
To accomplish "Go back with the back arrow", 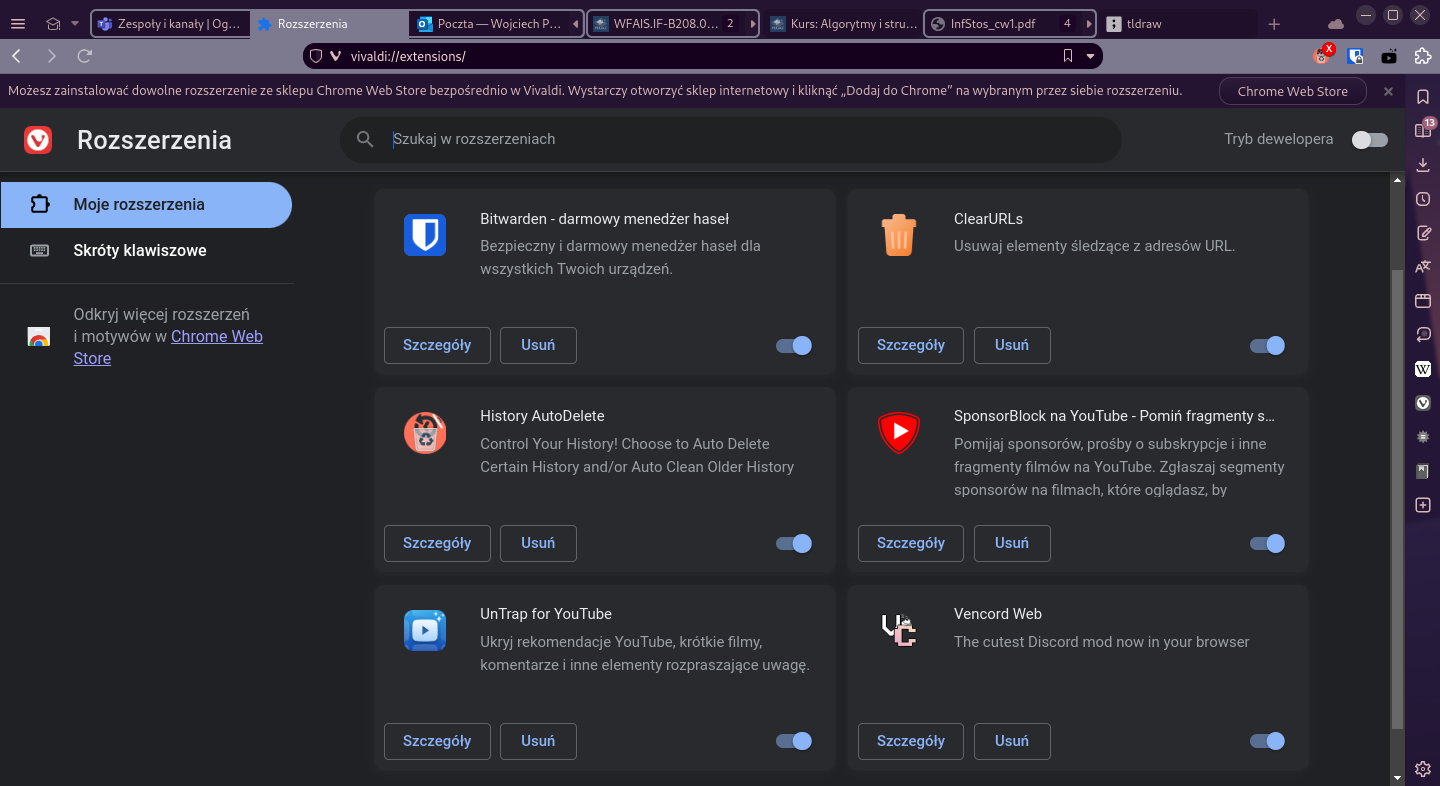I will [17, 56].
